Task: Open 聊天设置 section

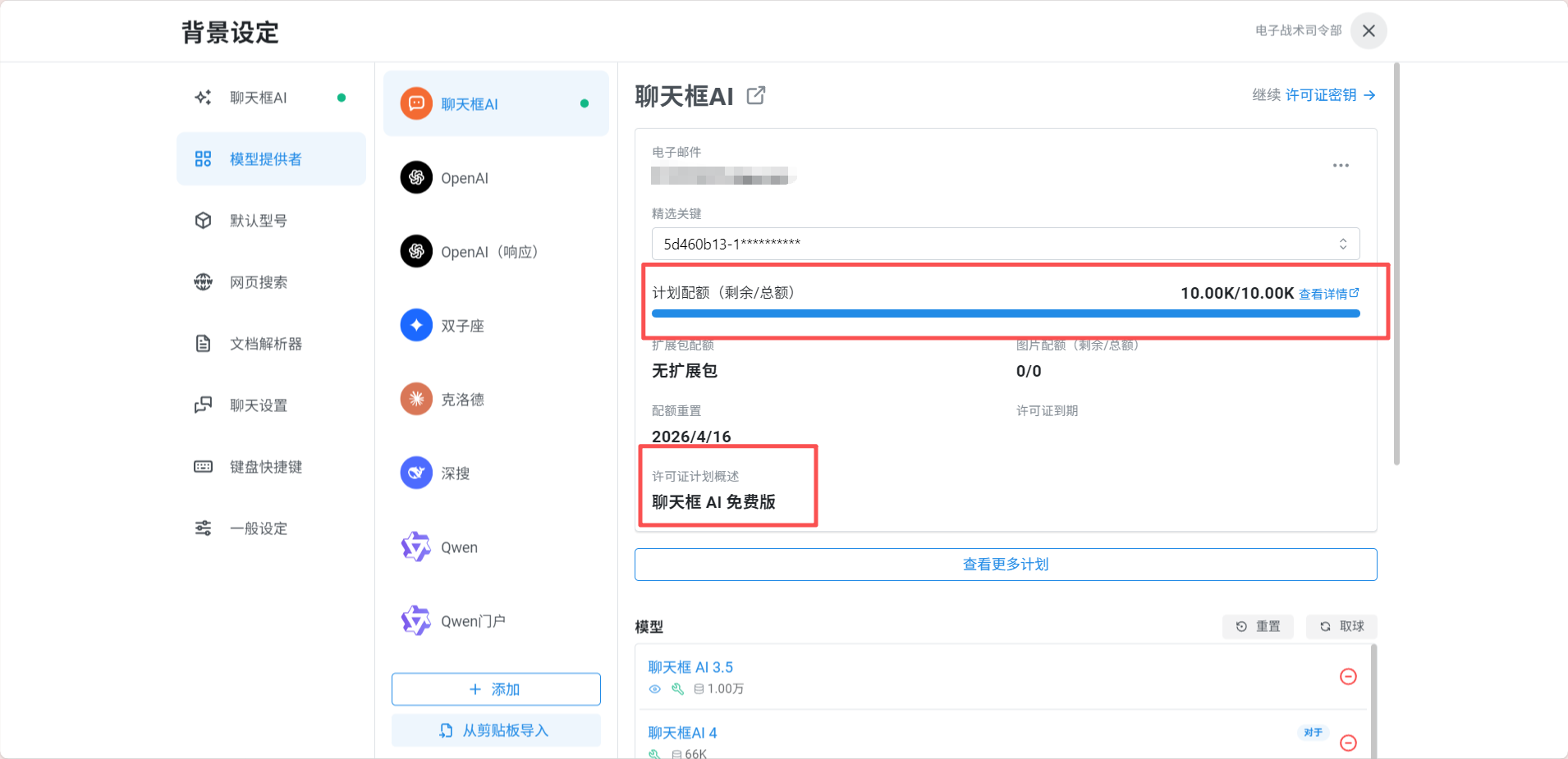Action: click(271, 405)
